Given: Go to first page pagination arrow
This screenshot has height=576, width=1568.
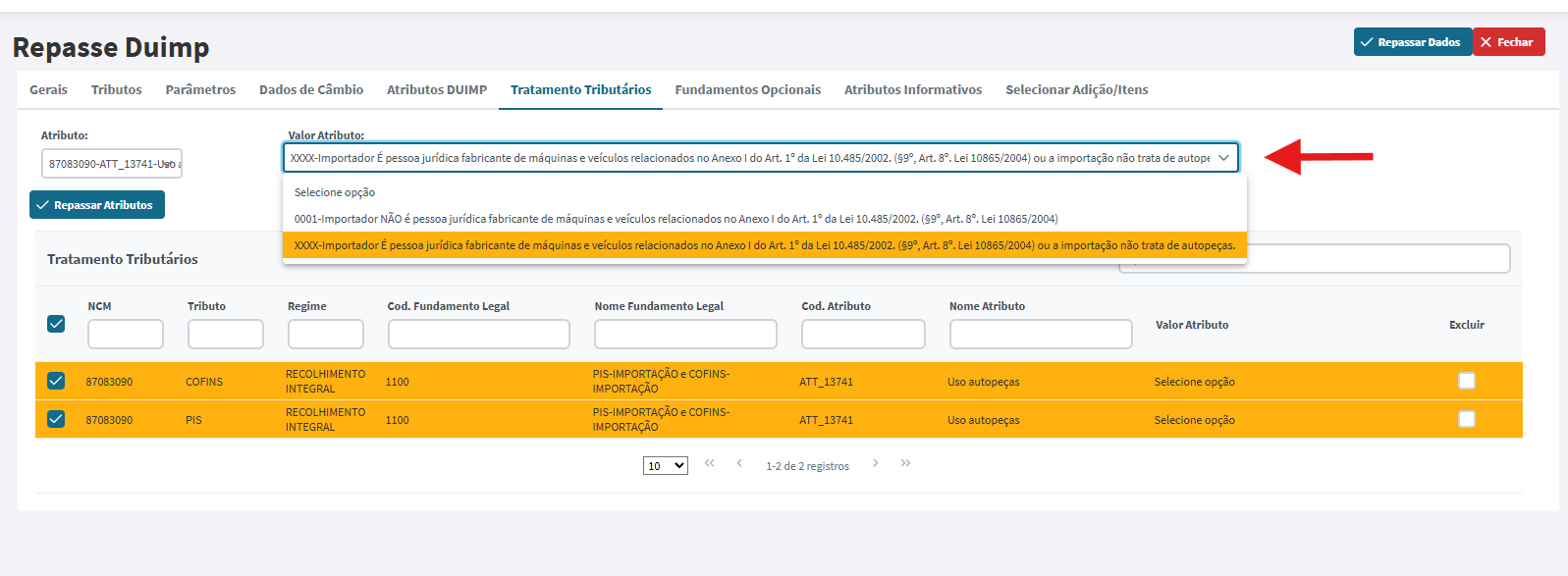Looking at the screenshot, I should coord(709,463).
